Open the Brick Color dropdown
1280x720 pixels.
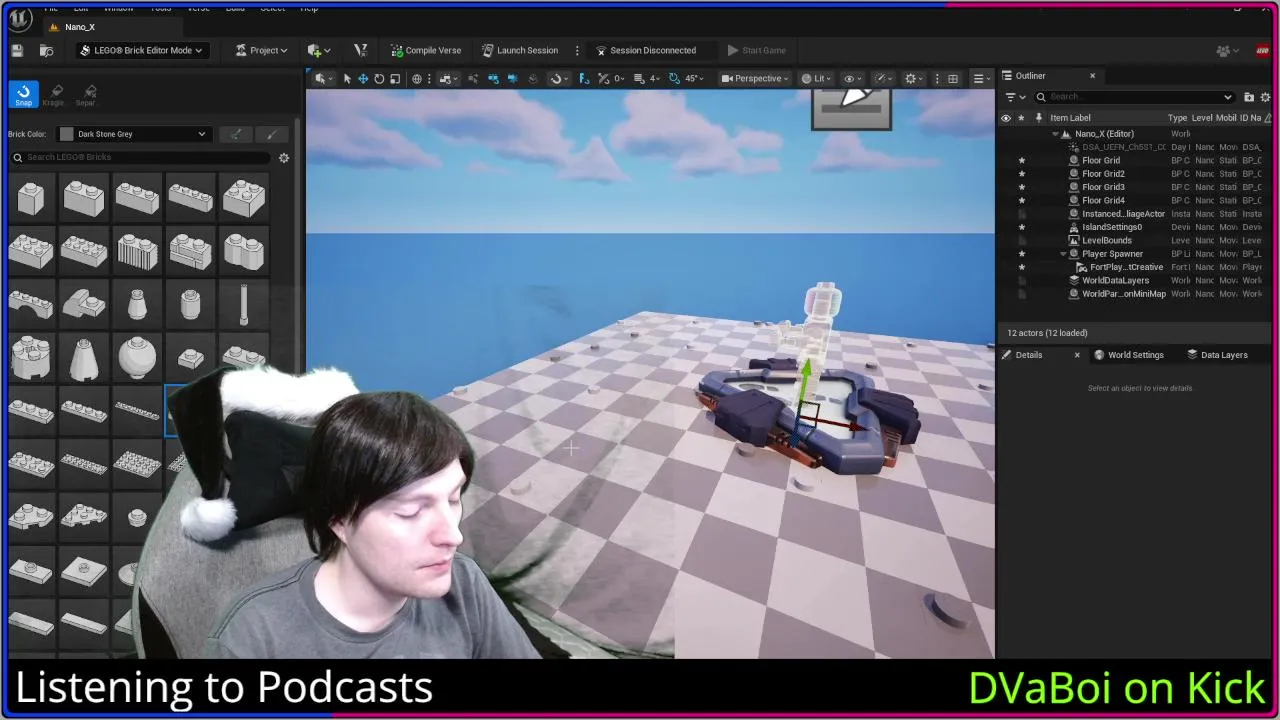pos(133,134)
